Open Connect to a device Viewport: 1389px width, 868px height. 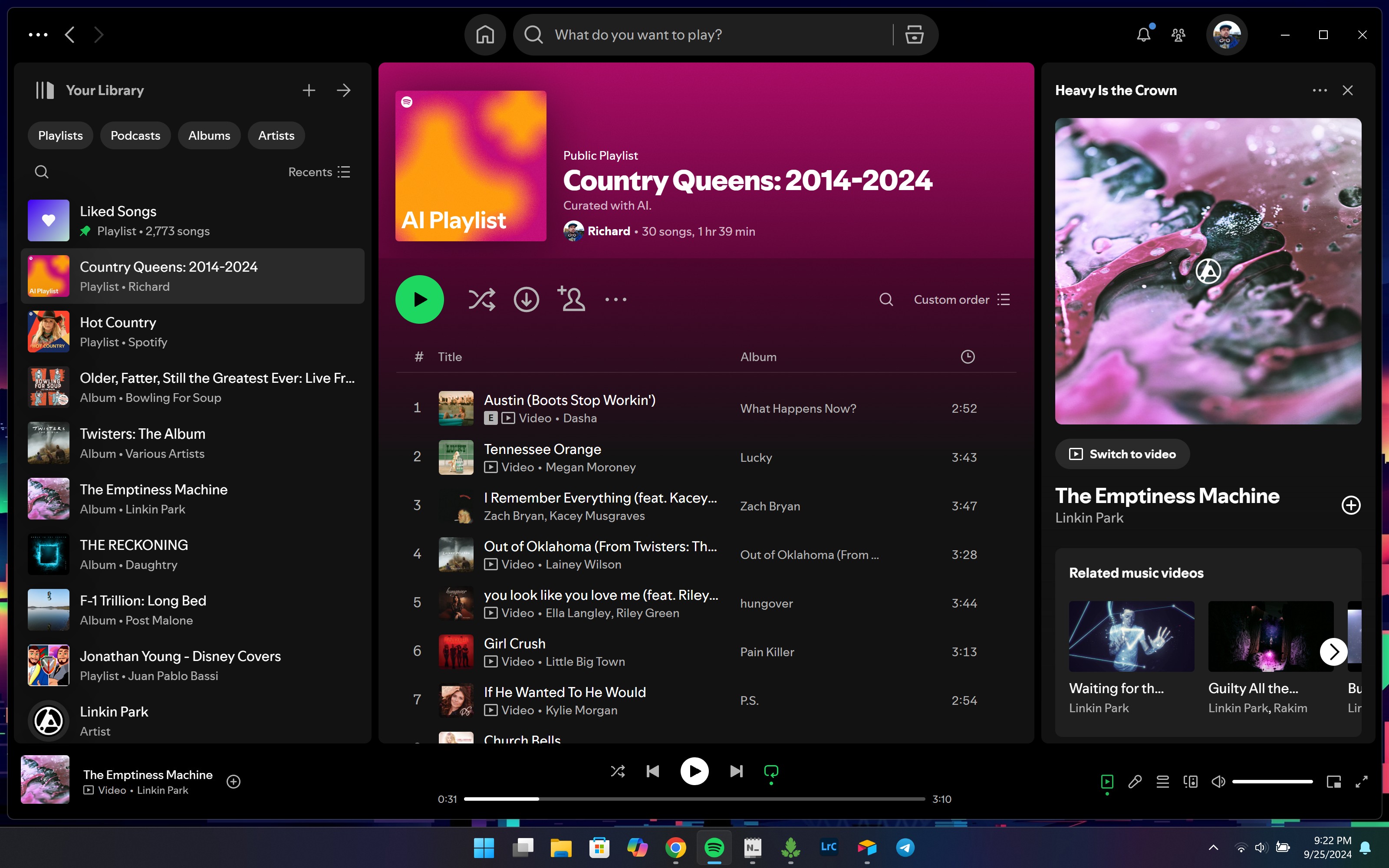(1190, 781)
